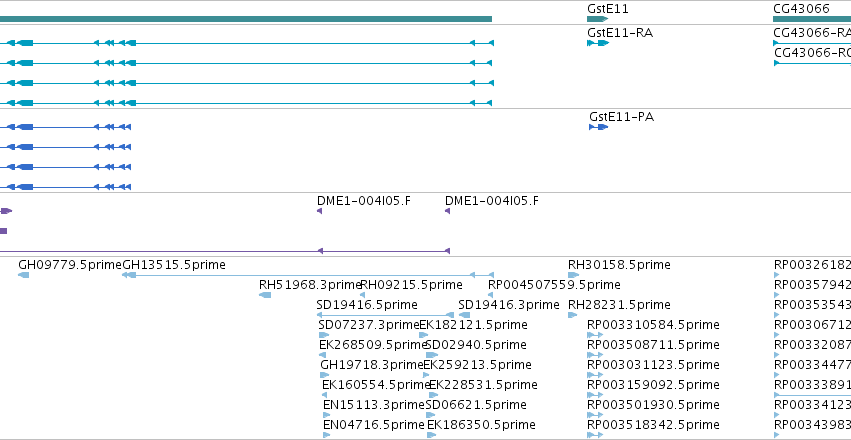Click the RH30158.5prime EST arrow
Image resolution: width=851 pixels, height=440 pixels.
pos(573,275)
